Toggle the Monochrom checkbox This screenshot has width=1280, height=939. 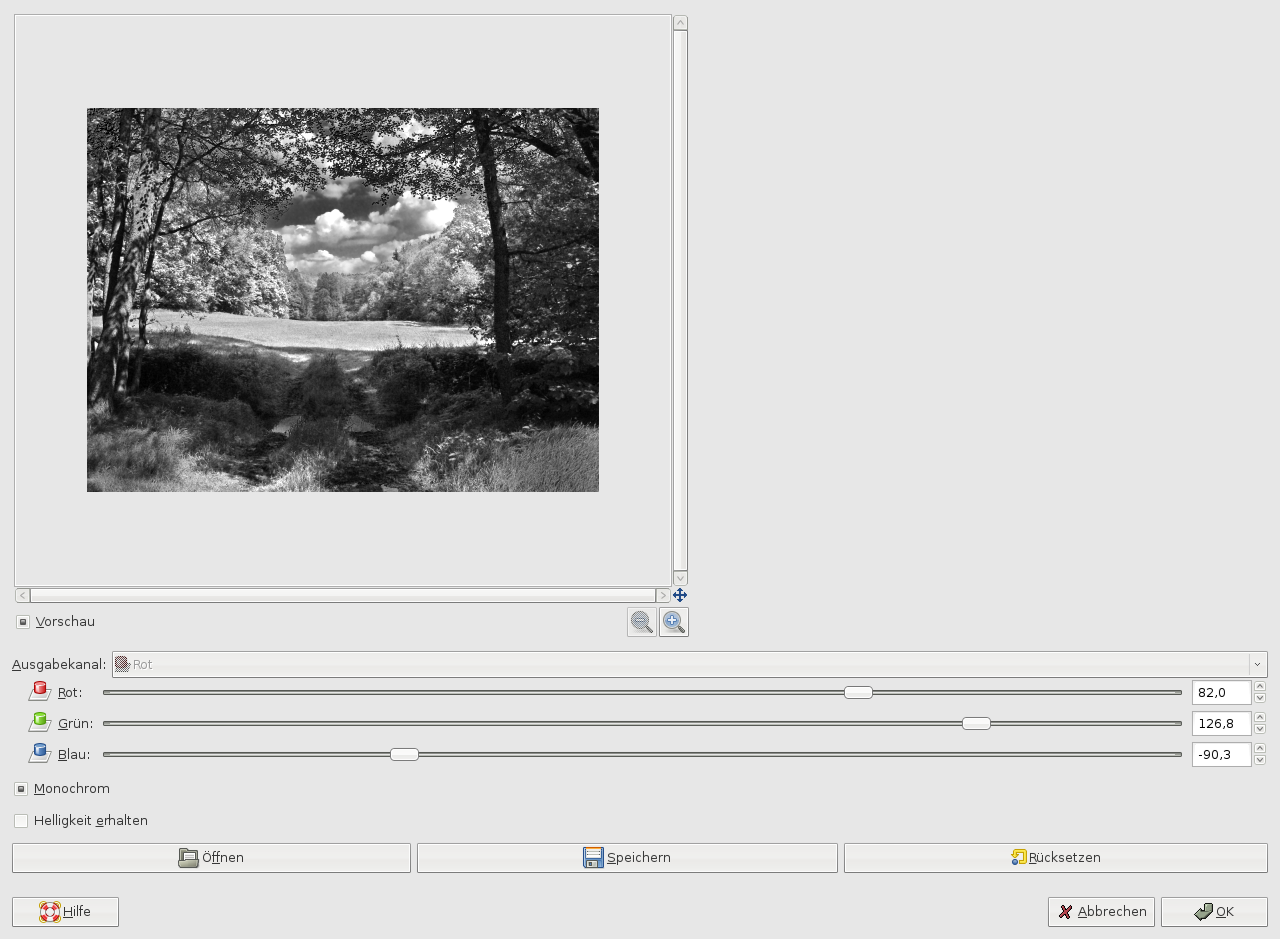click(x=21, y=789)
